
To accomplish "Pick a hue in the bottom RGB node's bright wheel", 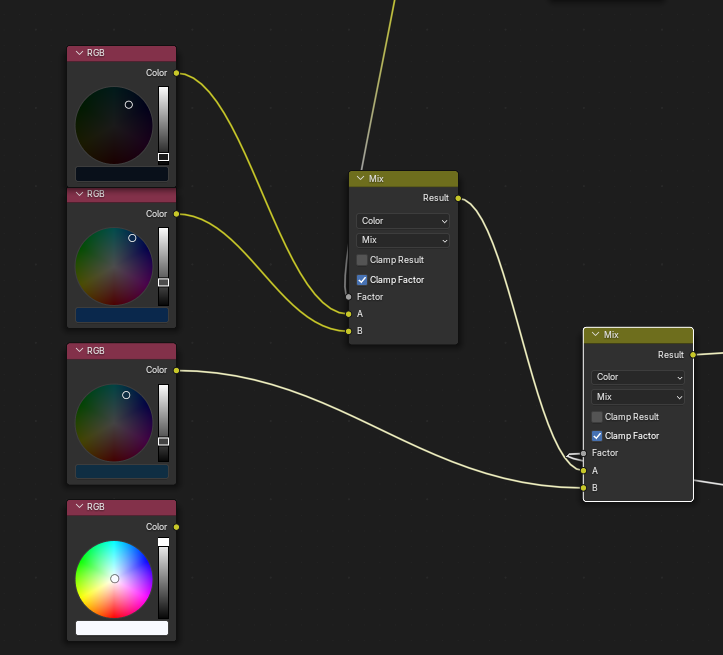I will [114, 579].
